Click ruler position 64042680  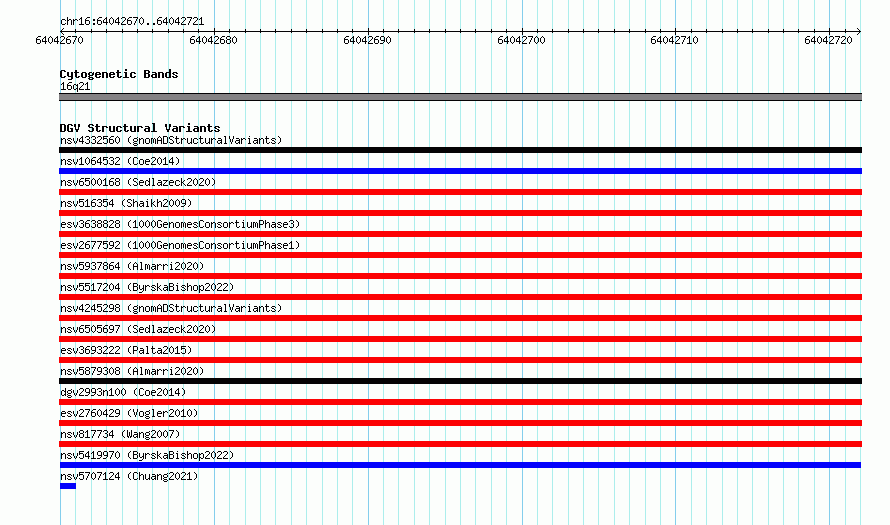213,40
